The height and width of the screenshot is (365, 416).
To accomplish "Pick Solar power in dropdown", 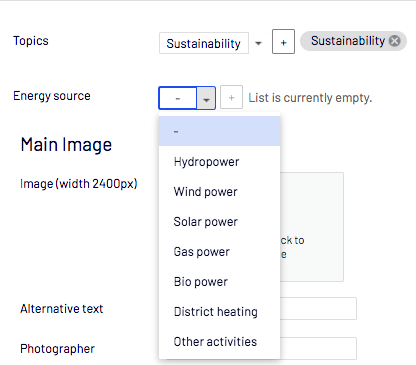I will tap(219, 222).
